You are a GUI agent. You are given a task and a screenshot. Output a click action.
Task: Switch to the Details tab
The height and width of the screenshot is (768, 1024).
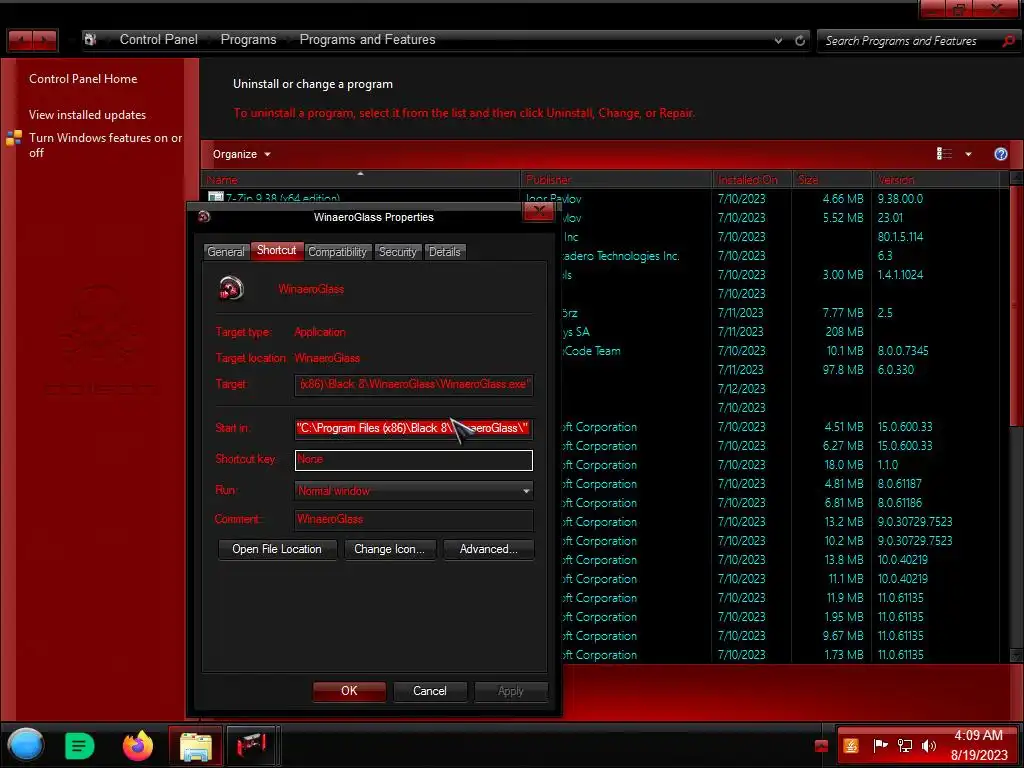pyautogui.click(x=445, y=252)
